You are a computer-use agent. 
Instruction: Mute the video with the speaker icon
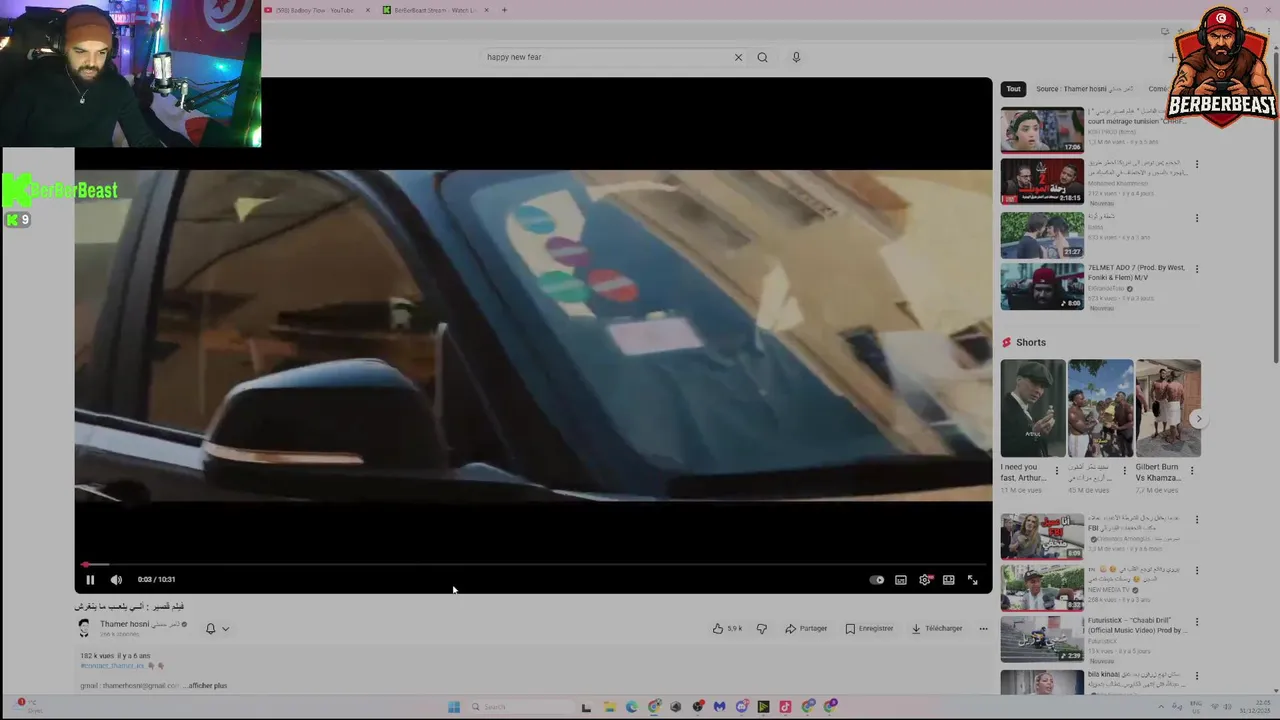tap(116, 580)
